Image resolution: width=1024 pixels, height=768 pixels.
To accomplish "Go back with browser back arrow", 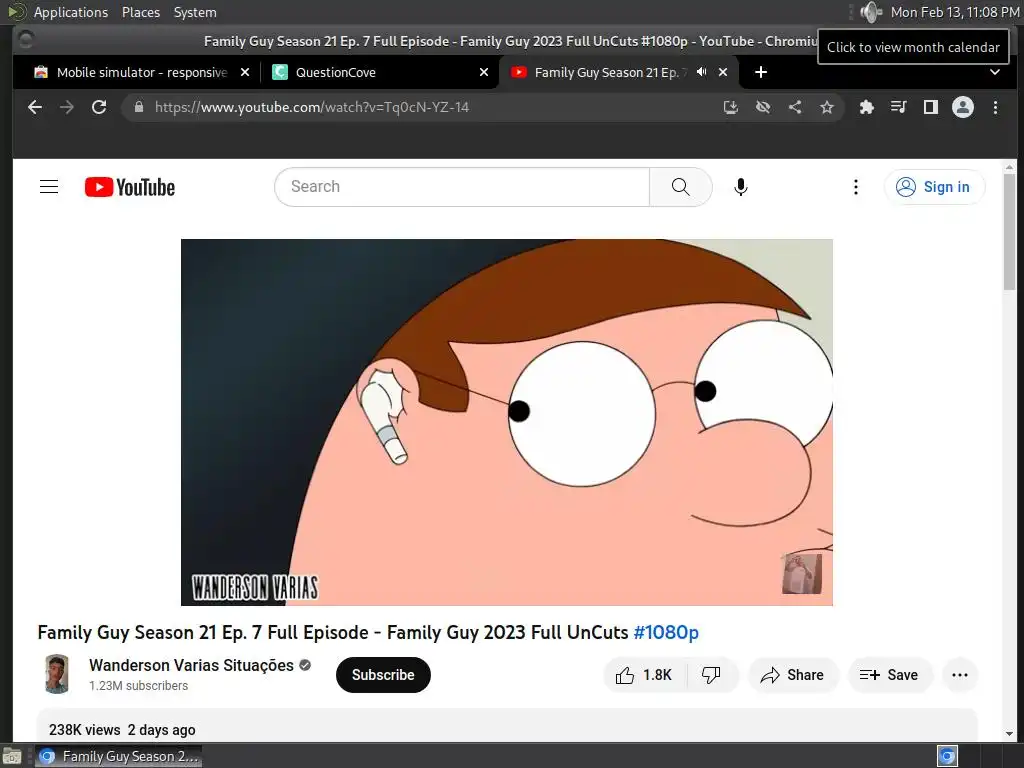I will (35, 107).
